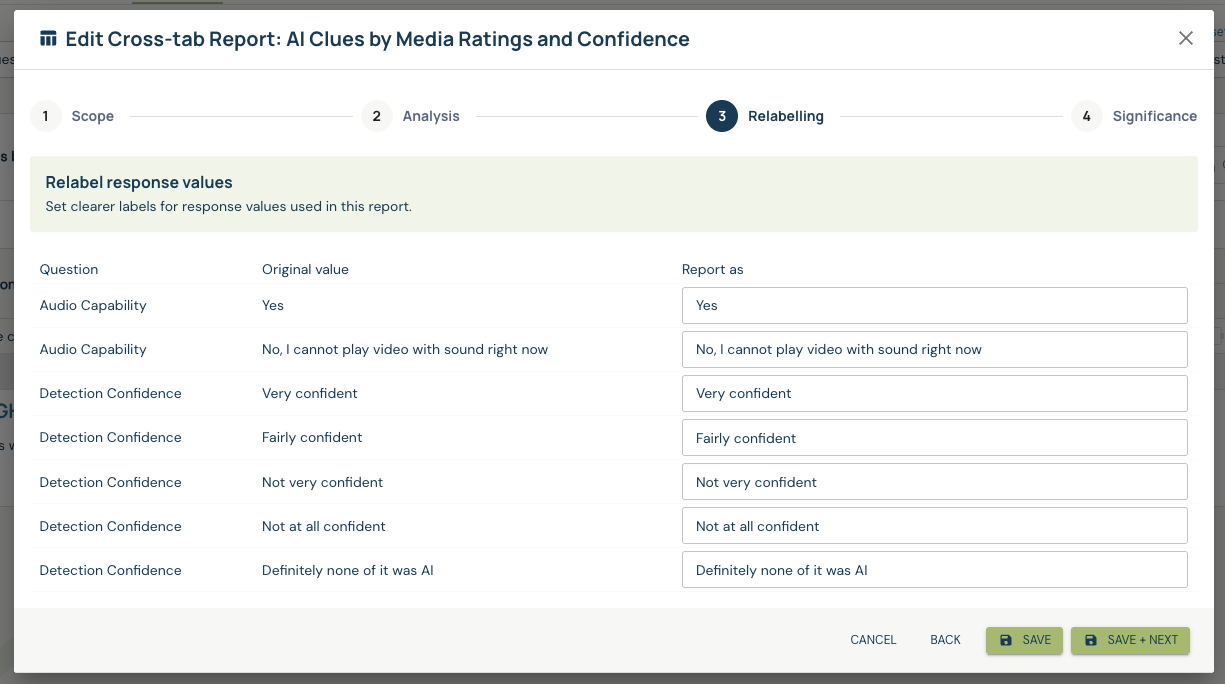Screen dimensions: 1225x684
Task: Go to step 2 Analysis
Action: click(x=410, y=116)
